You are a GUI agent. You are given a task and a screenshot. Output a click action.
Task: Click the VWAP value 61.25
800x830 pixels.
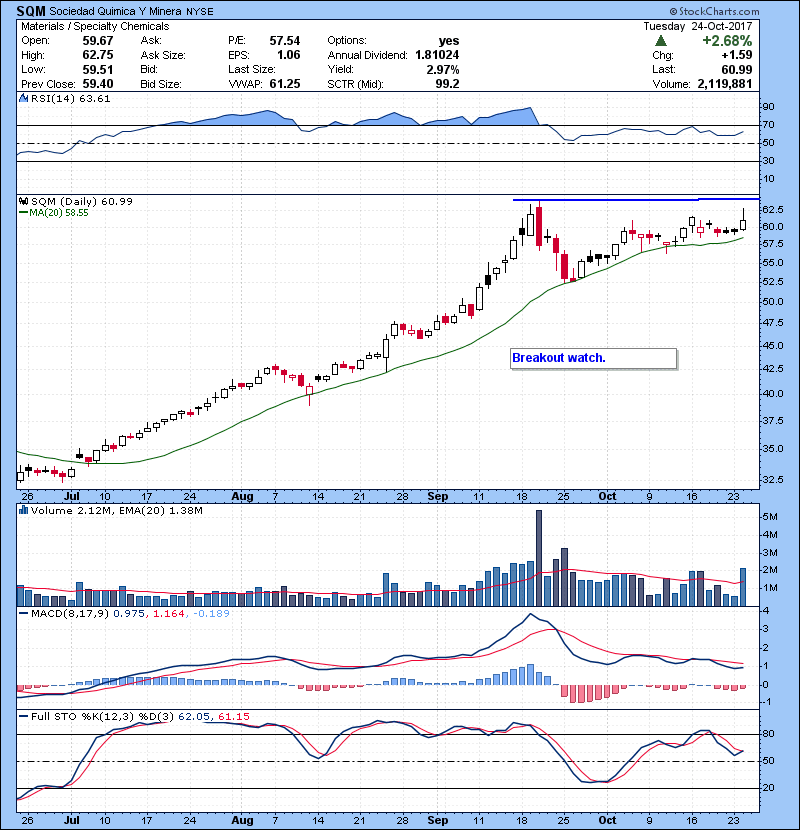[285, 84]
